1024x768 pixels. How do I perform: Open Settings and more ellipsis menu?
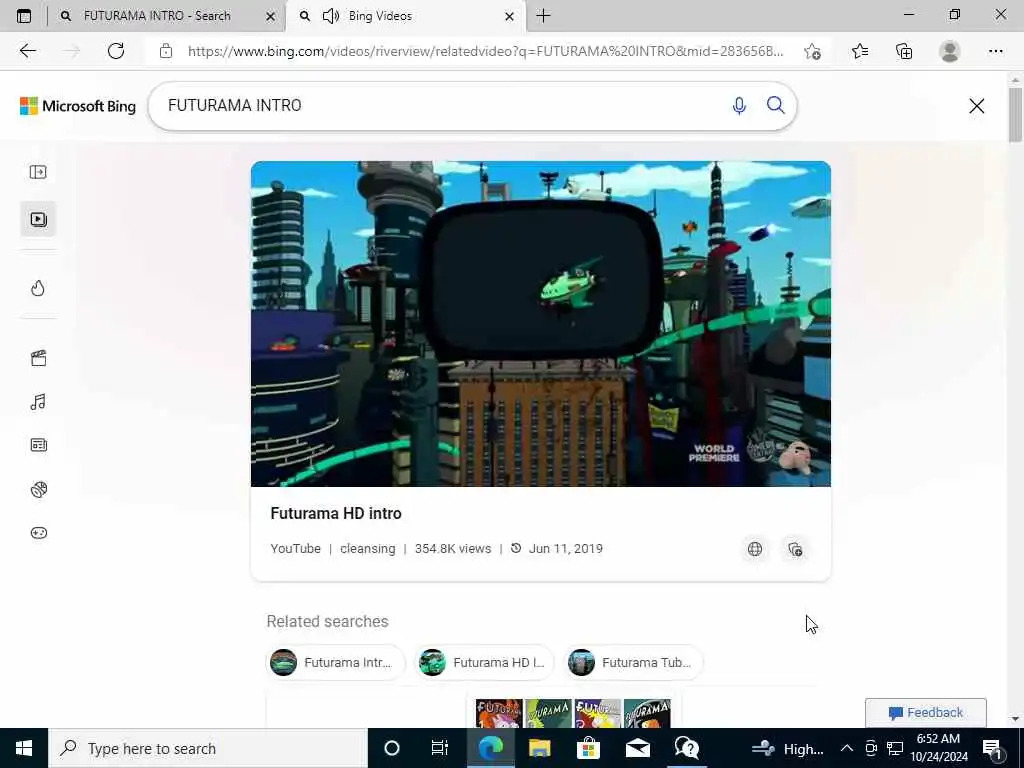click(x=995, y=51)
